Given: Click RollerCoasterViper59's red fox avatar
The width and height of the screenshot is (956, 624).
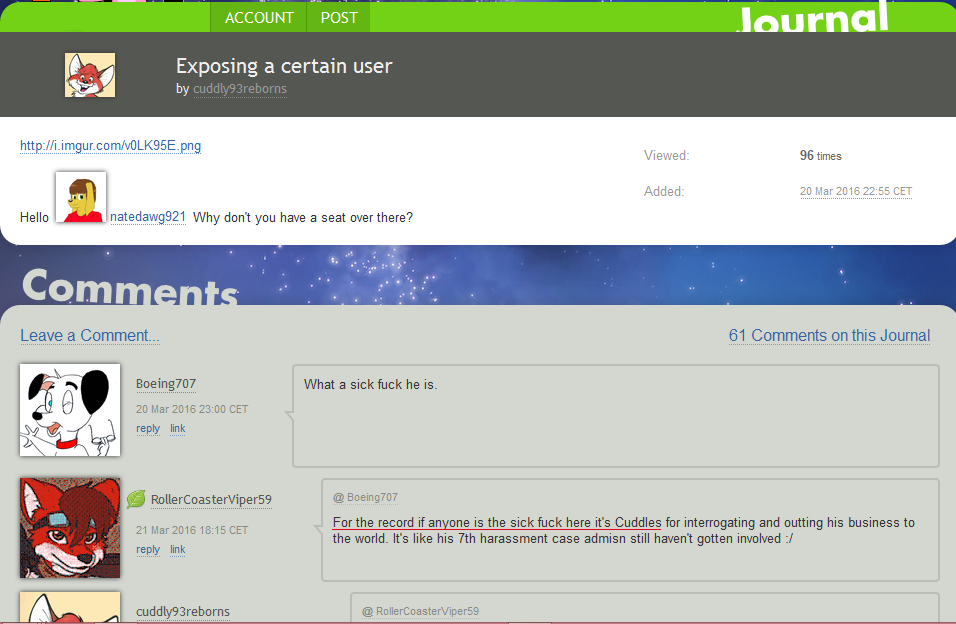Looking at the screenshot, I should [70, 528].
